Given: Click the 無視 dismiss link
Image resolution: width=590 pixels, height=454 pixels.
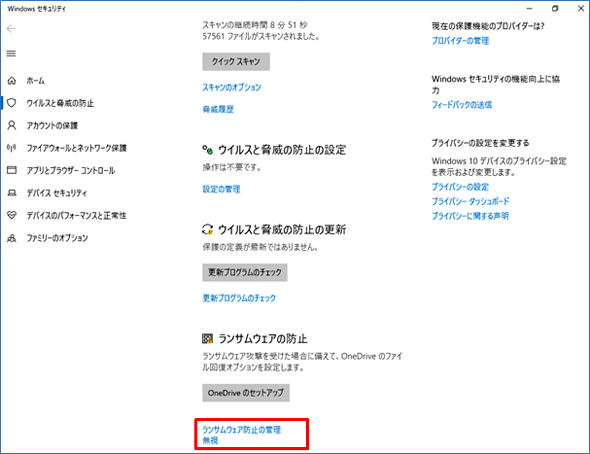Looking at the screenshot, I should point(210,440).
